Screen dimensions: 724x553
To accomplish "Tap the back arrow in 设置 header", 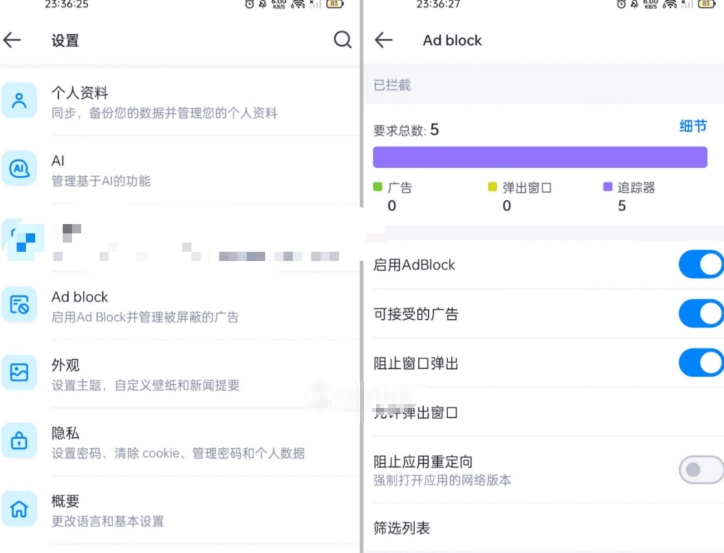I will click(x=13, y=40).
